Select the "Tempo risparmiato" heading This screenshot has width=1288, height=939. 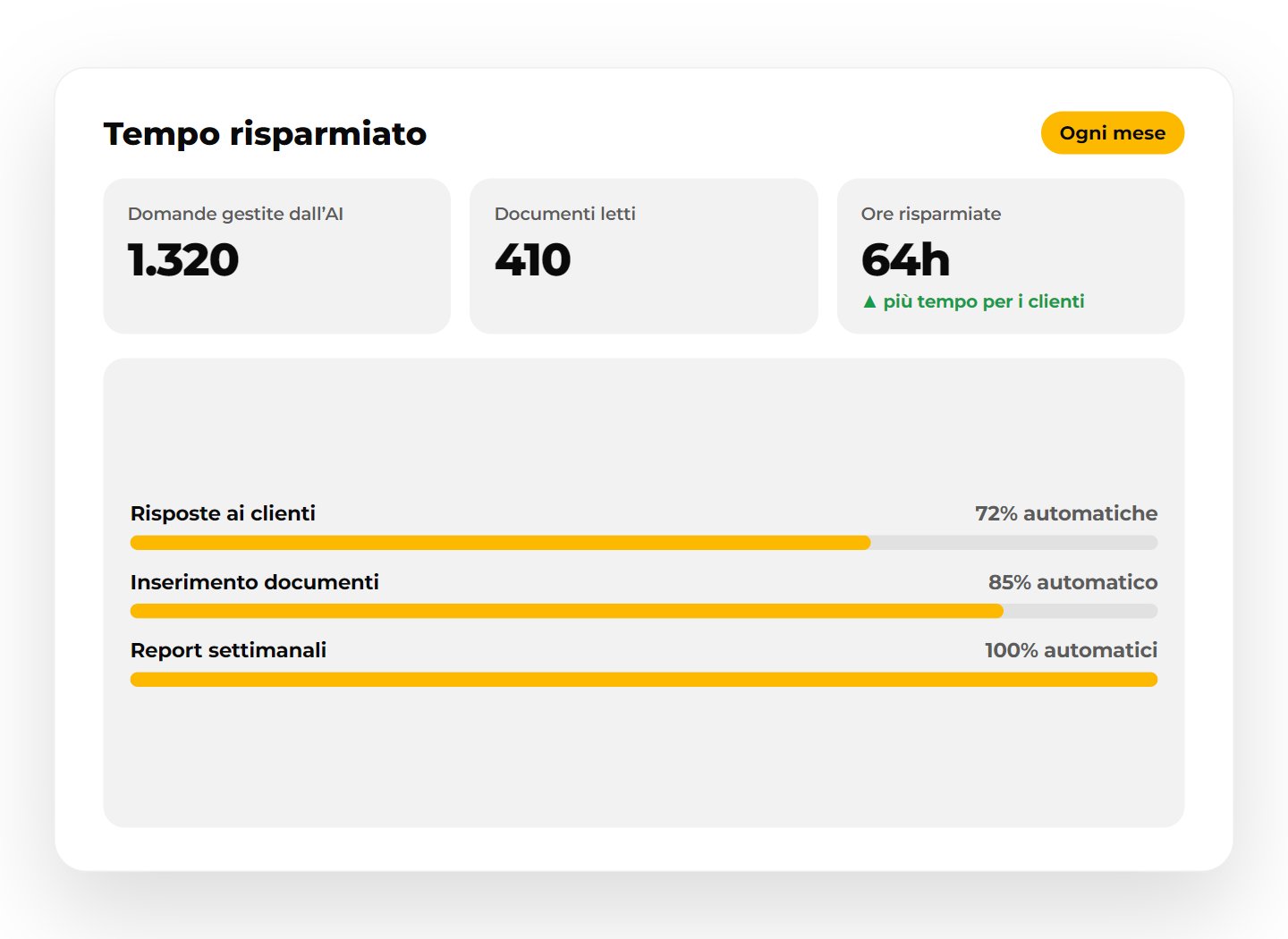coord(266,134)
